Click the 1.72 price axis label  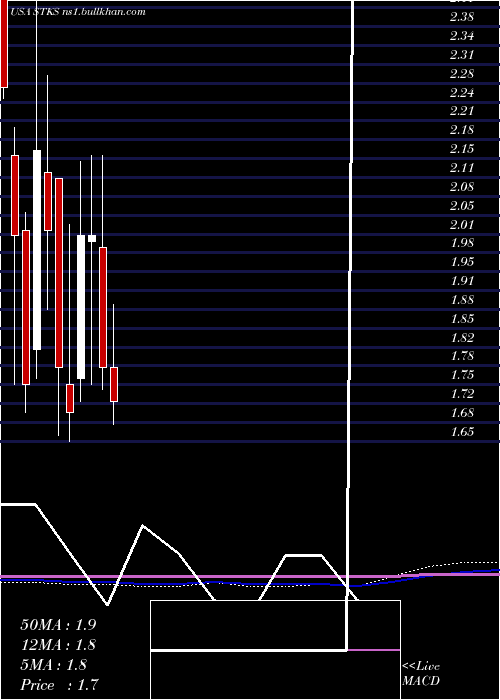462,394
